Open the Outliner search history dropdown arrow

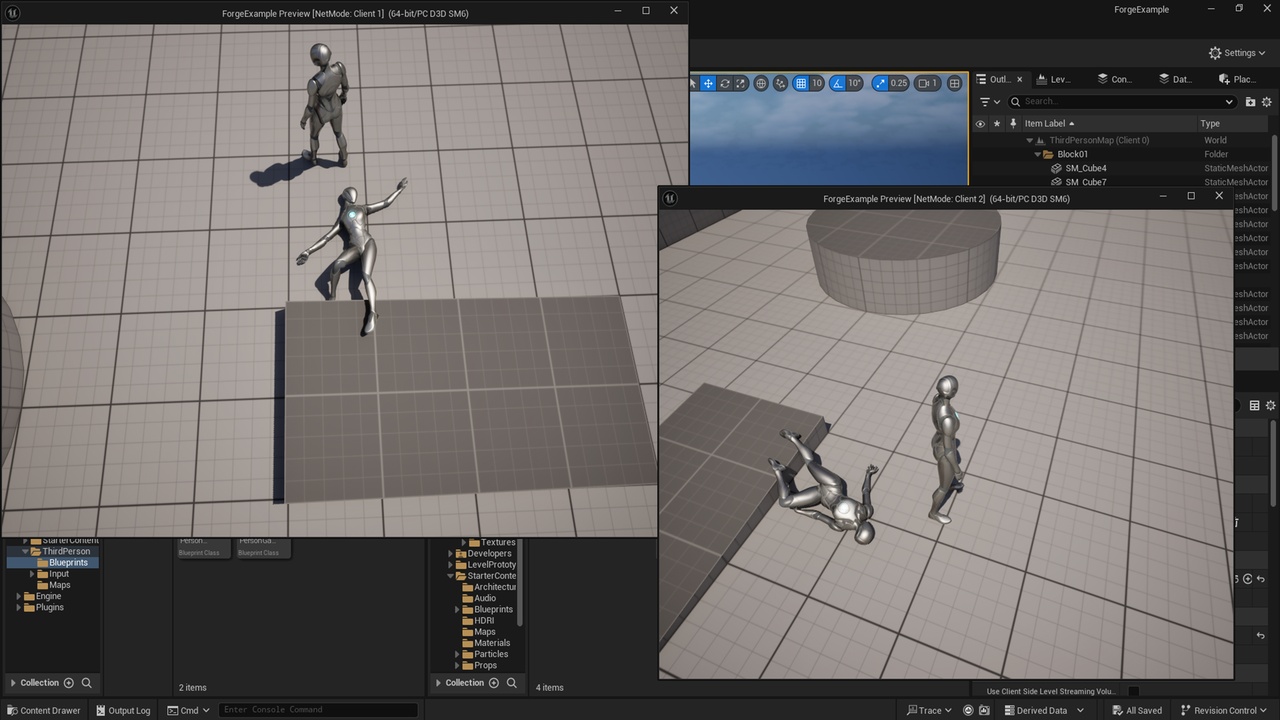pos(1229,101)
